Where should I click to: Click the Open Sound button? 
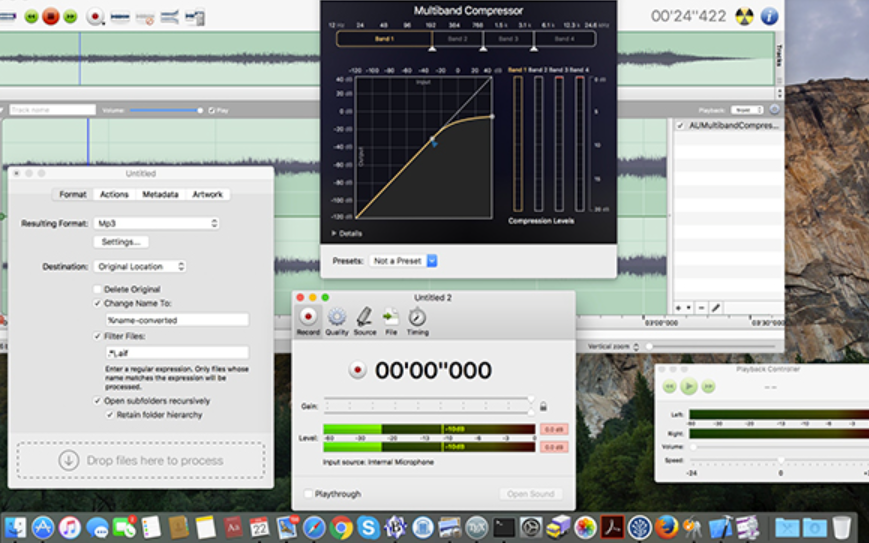point(530,494)
